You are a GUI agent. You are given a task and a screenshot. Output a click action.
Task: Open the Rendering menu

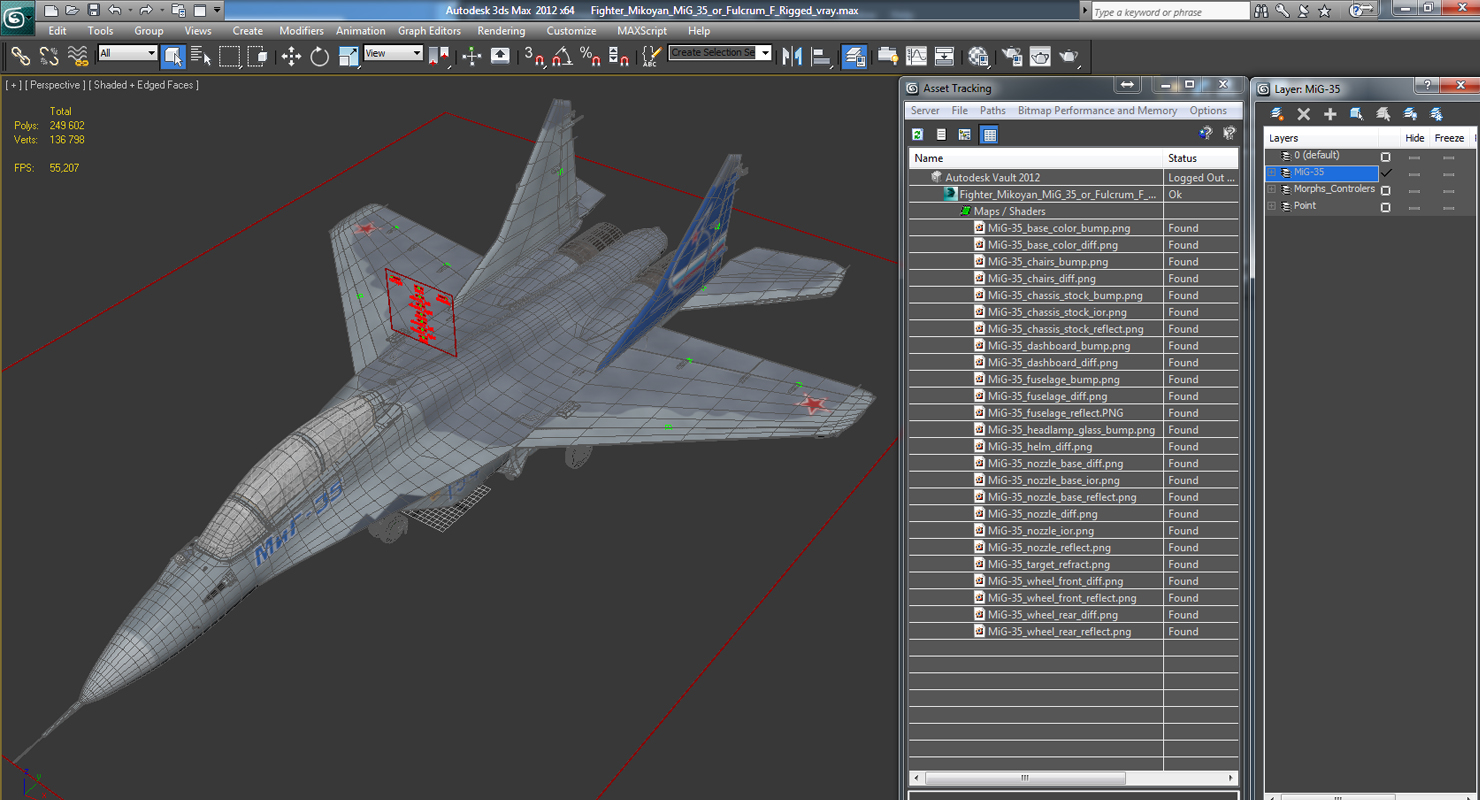pyautogui.click(x=501, y=31)
